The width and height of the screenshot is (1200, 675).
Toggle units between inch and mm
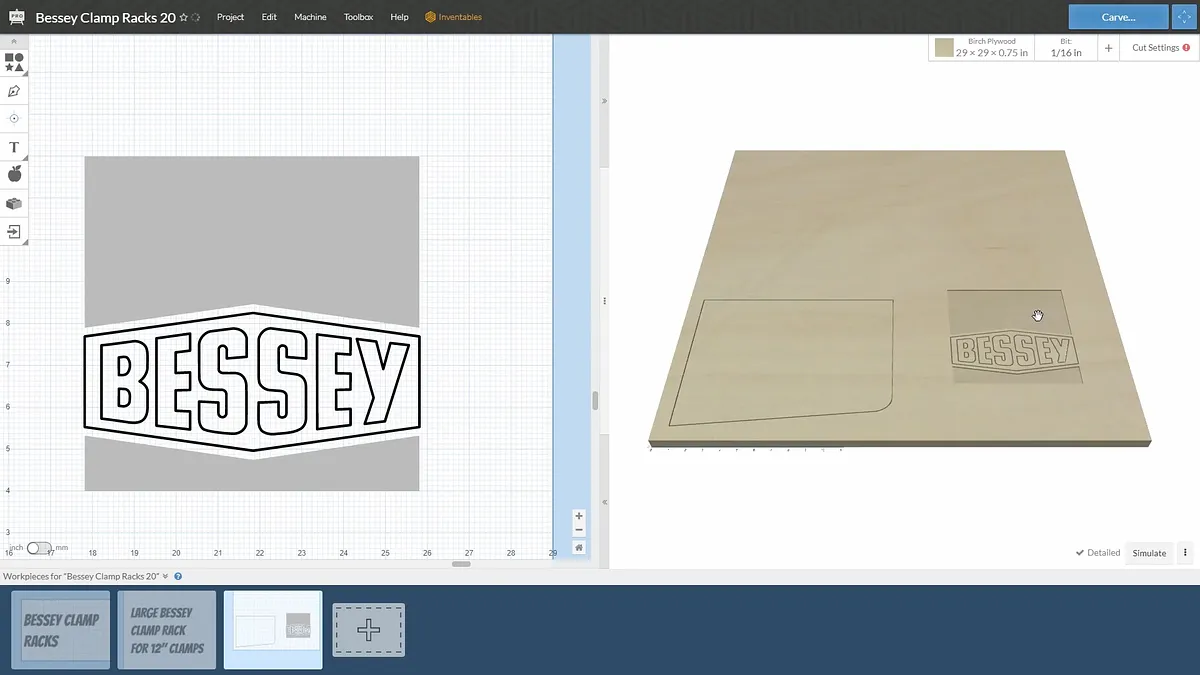(x=39, y=548)
